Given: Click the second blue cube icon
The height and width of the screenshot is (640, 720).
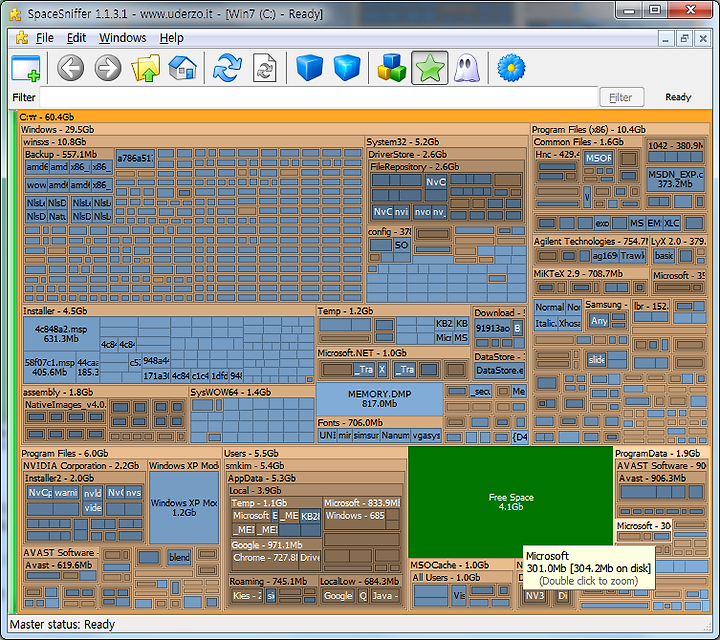Looking at the screenshot, I should point(347,68).
